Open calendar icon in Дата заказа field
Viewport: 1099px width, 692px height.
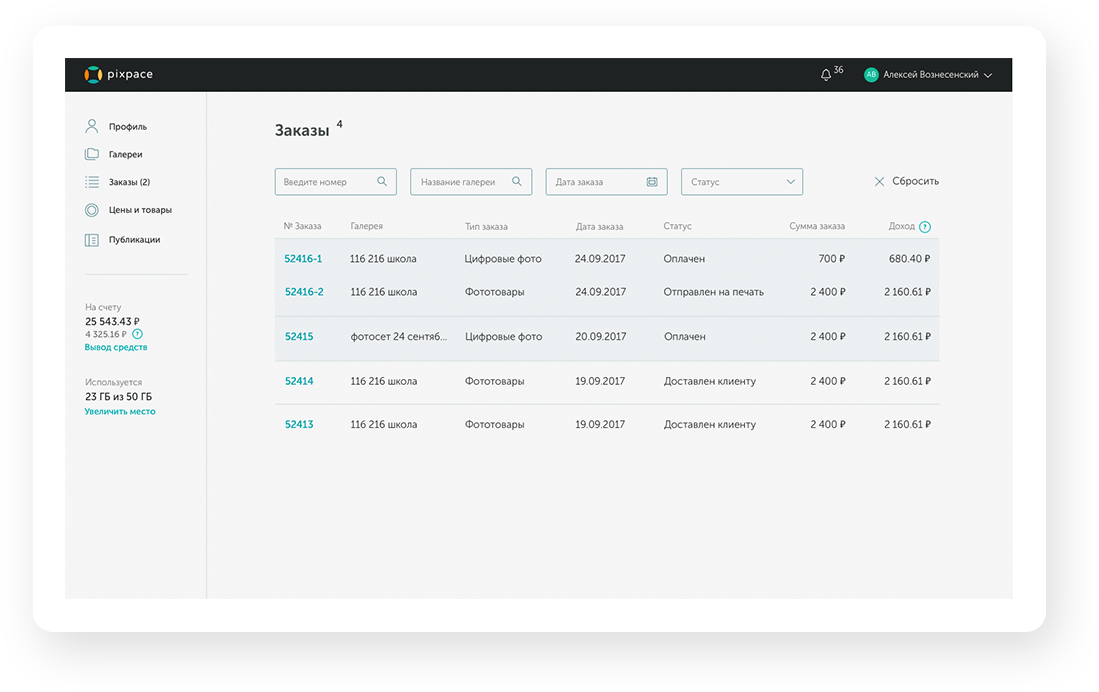[x=652, y=182]
